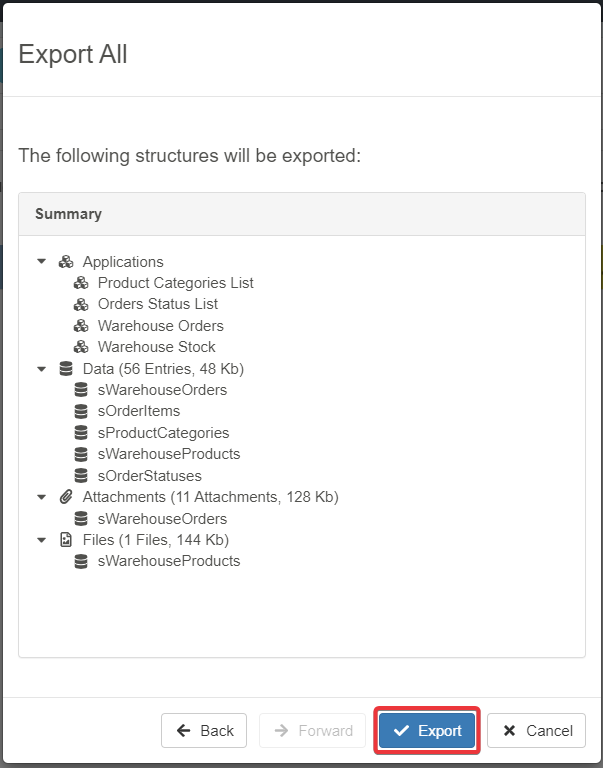Screen dimensions: 603x768
Task: Click the Warehouse Stock application icon
Action: click(81, 347)
